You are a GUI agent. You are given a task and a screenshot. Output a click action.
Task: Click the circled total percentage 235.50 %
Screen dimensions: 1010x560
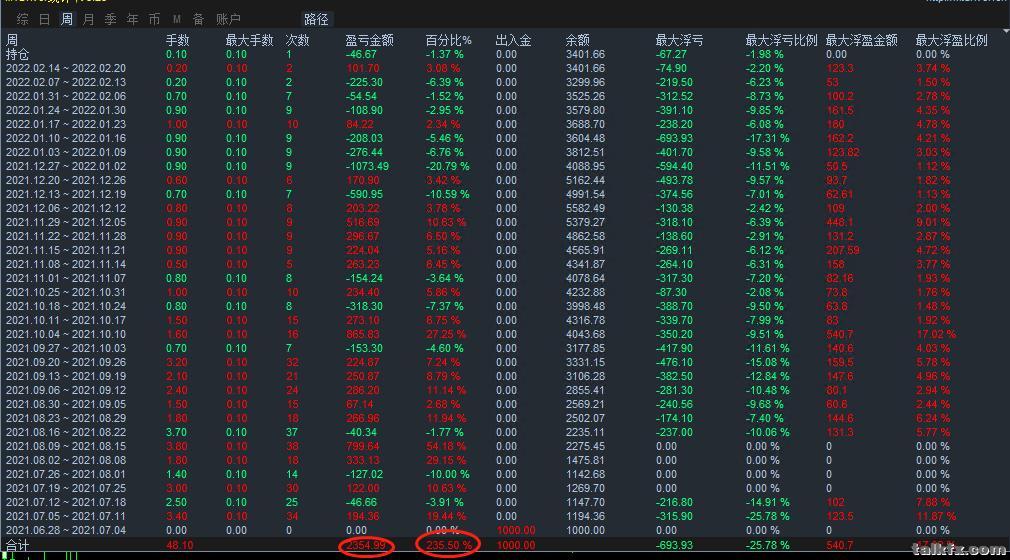(x=447, y=544)
